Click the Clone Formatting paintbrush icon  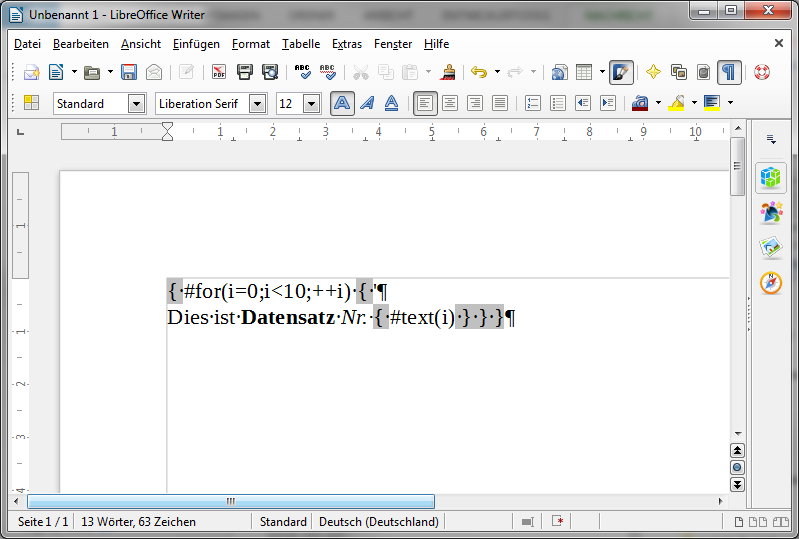pyautogui.click(x=449, y=72)
